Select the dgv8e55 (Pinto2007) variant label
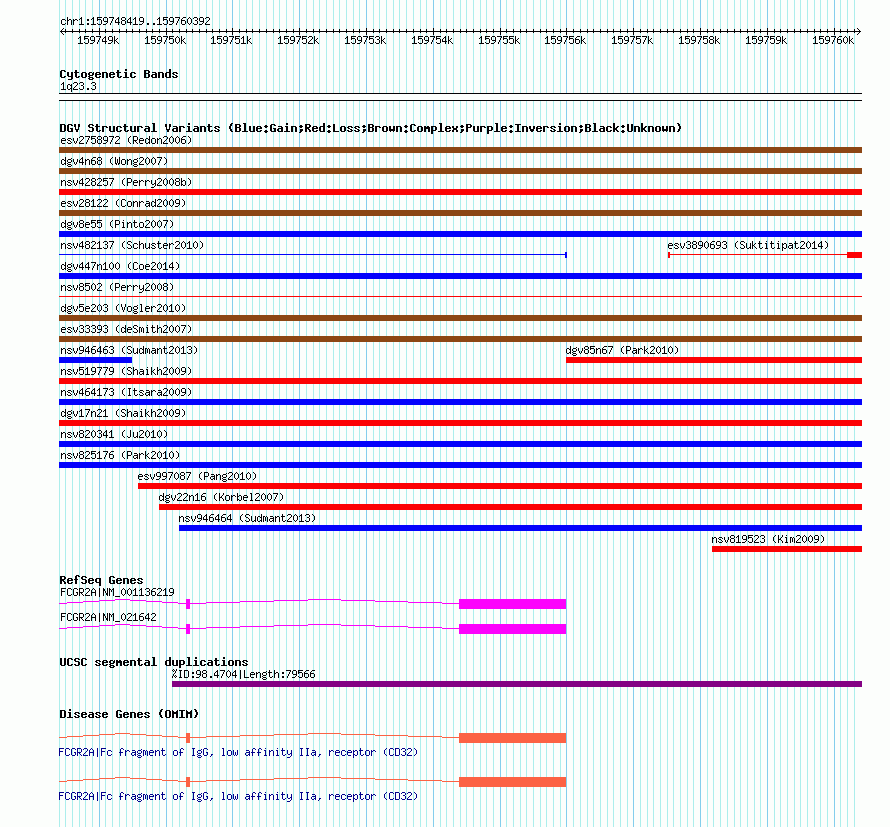This screenshot has height=827, width=890. pos(117,224)
